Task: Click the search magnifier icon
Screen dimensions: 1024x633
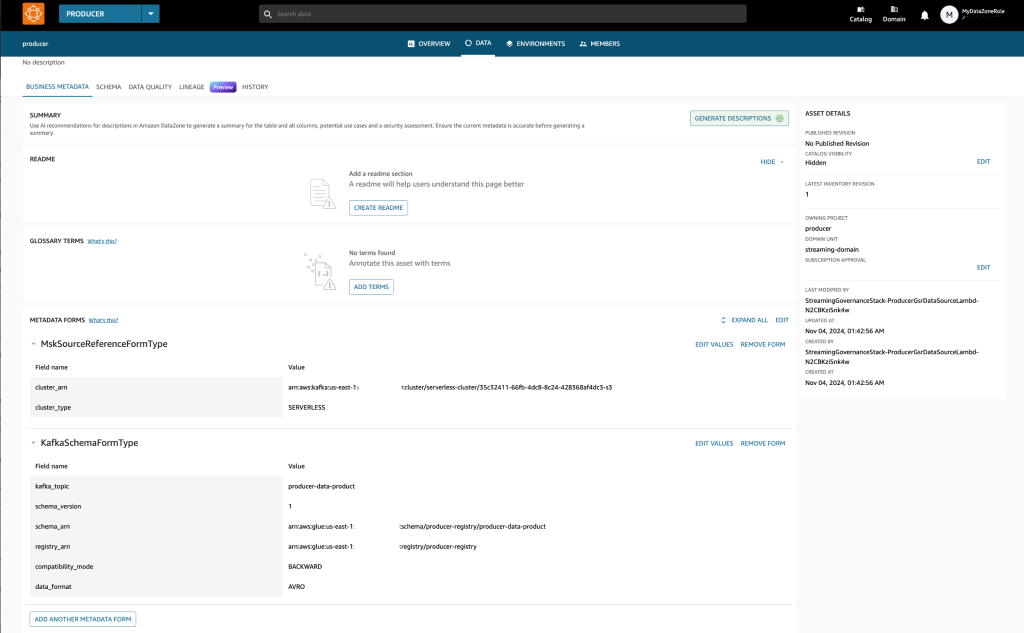Action: (x=266, y=13)
